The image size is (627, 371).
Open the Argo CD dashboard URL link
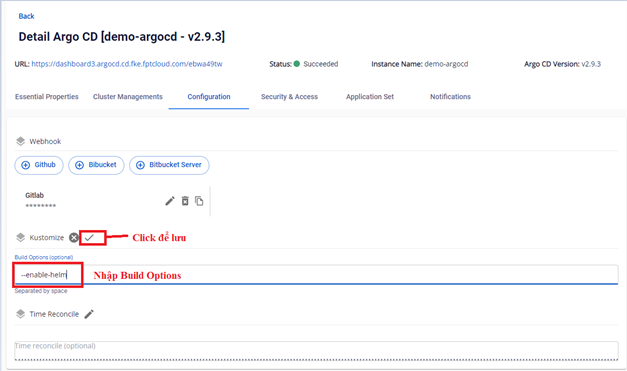(127, 64)
